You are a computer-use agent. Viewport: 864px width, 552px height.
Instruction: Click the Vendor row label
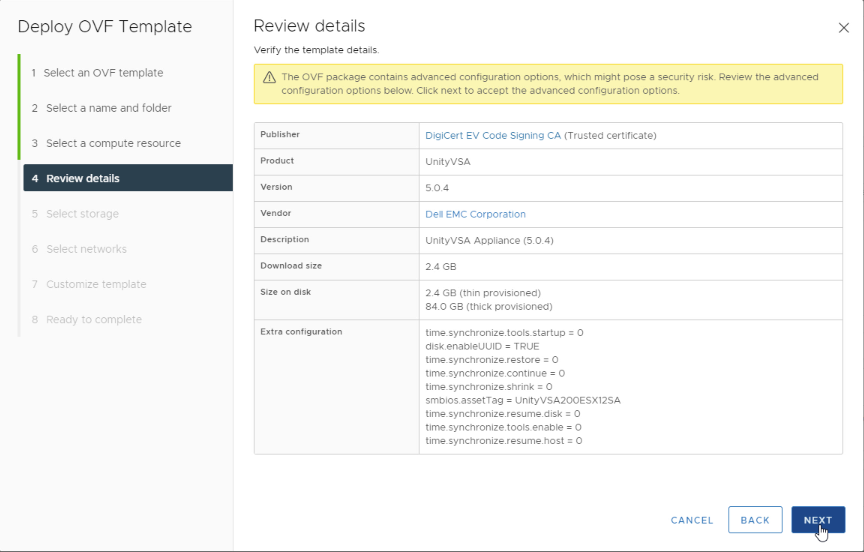point(276,213)
